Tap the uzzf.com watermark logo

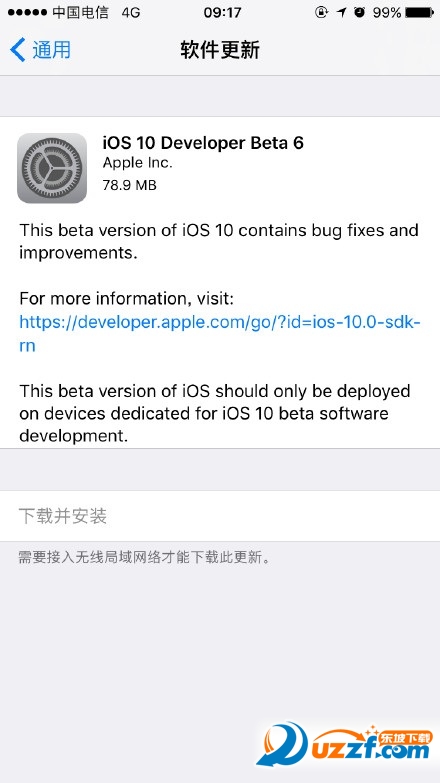pos(345,744)
